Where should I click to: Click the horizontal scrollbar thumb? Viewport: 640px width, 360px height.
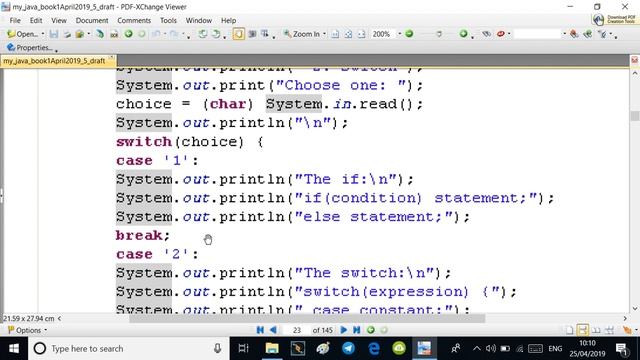click(x=307, y=318)
